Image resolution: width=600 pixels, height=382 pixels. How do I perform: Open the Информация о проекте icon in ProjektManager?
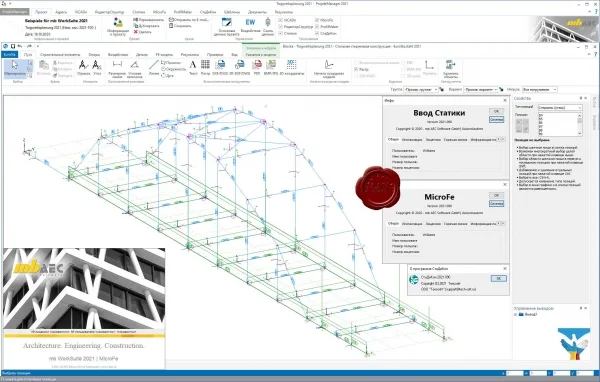(118, 23)
